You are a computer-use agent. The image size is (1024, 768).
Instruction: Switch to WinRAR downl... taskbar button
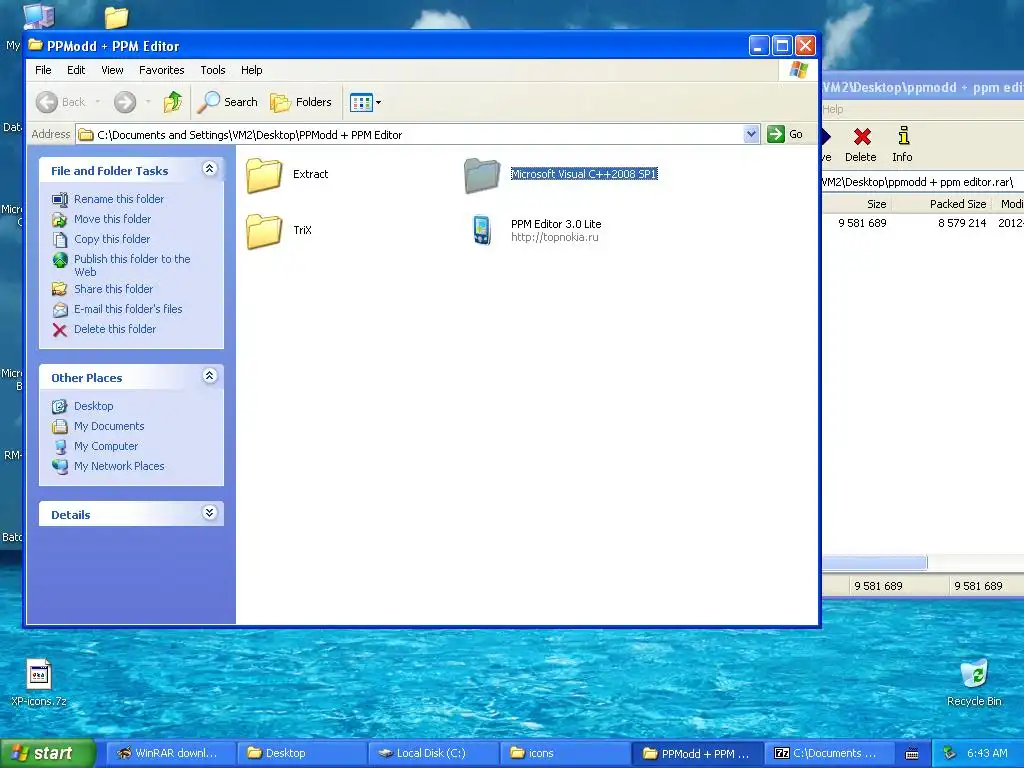click(170, 753)
